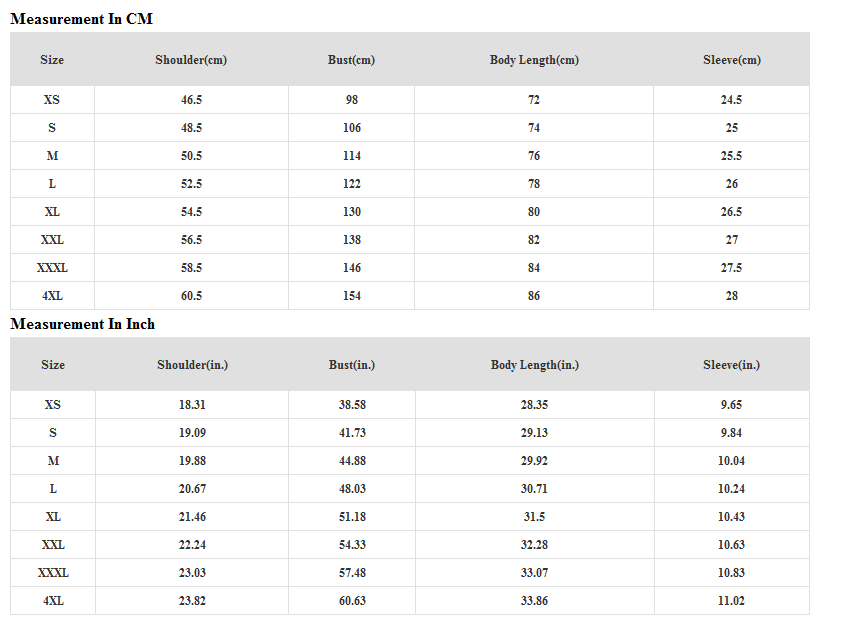Click the 4XL bust value 154
842x621 pixels.
[351, 296]
